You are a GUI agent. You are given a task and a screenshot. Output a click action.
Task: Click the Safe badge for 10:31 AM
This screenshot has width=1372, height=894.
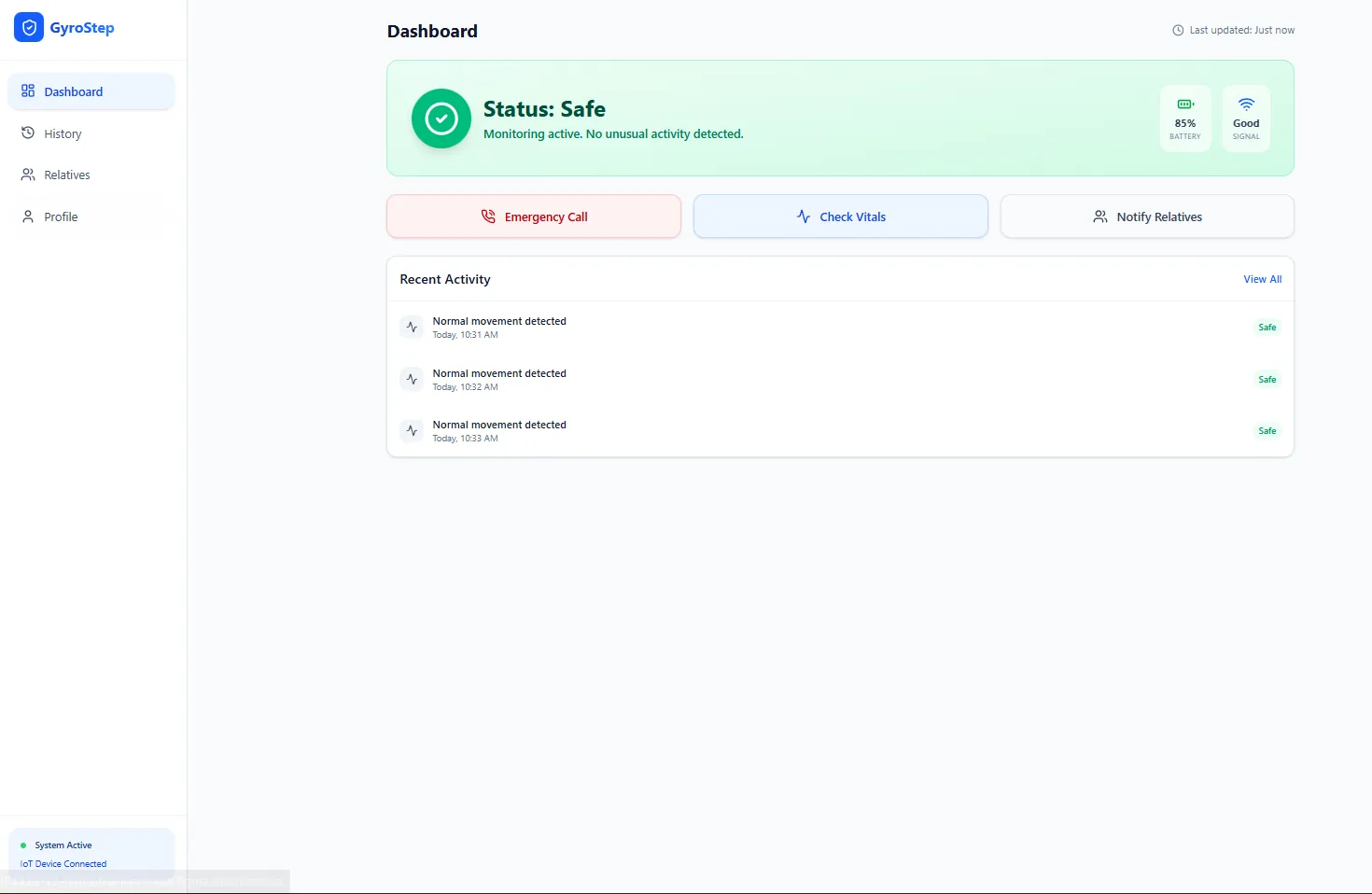(x=1267, y=328)
